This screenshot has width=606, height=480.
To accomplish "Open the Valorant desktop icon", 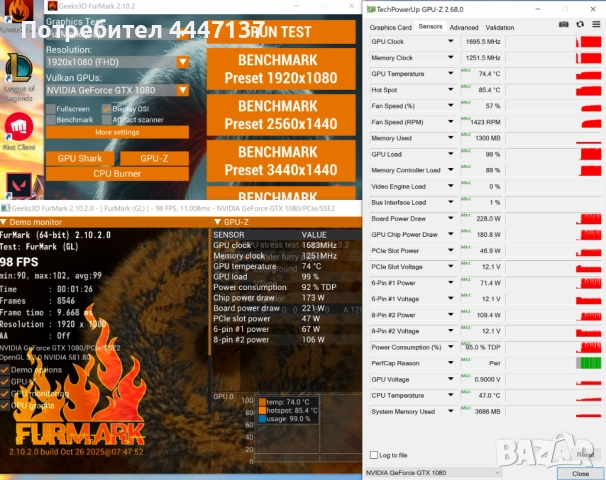I will pyautogui.click(x=19, y=186).
